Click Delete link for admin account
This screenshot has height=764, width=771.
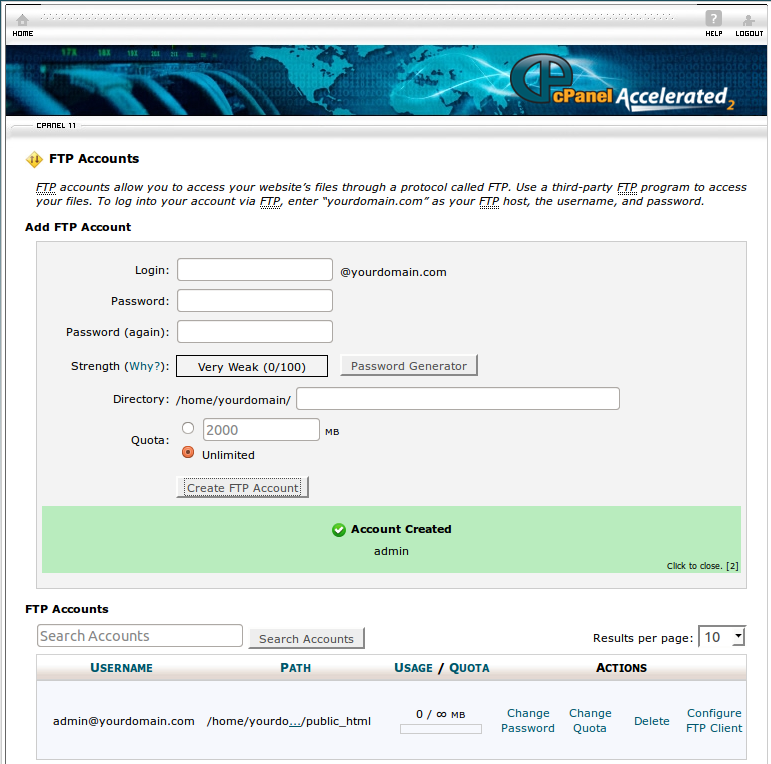(x=651, y=721)
